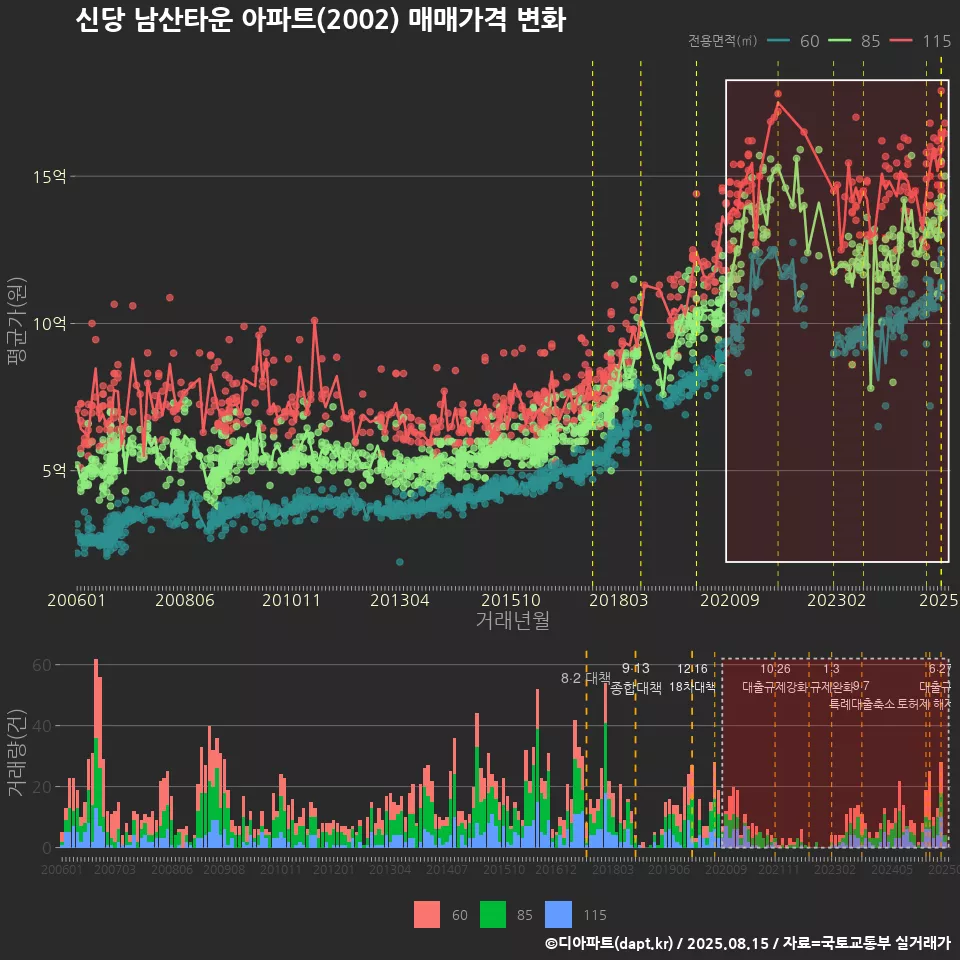Click the 10억 y-axis label

pos(50,323)
